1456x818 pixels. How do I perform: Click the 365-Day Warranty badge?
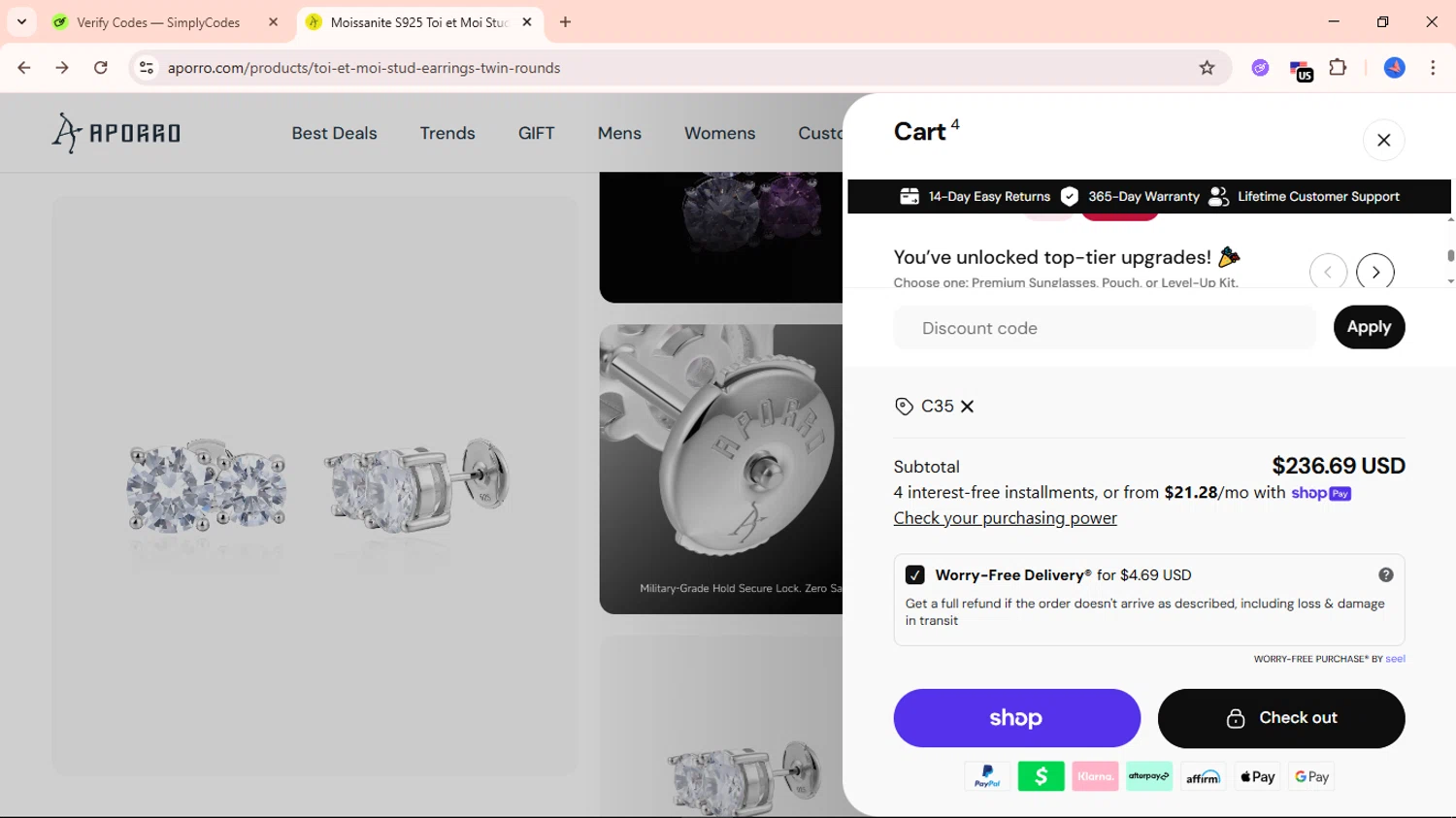coord(1130,197)
